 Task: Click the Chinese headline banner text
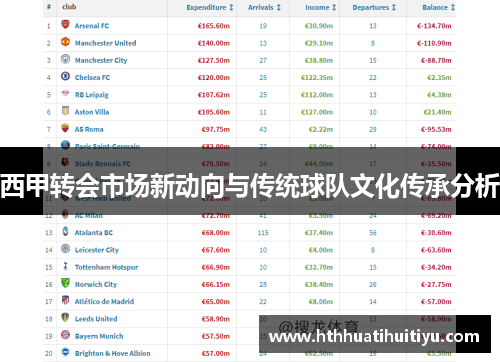coord(250,186)
